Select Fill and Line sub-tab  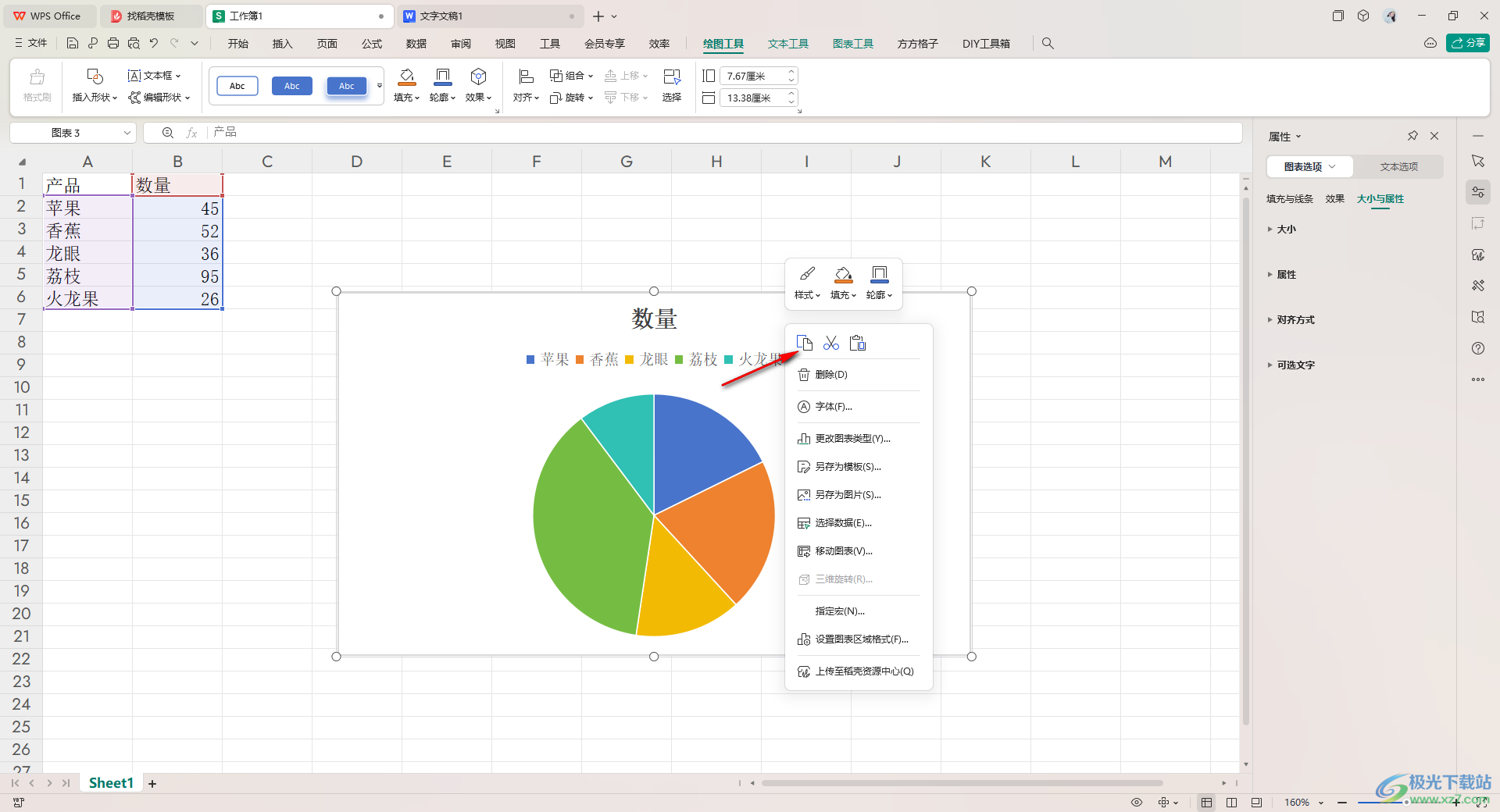click(1290, 199)
